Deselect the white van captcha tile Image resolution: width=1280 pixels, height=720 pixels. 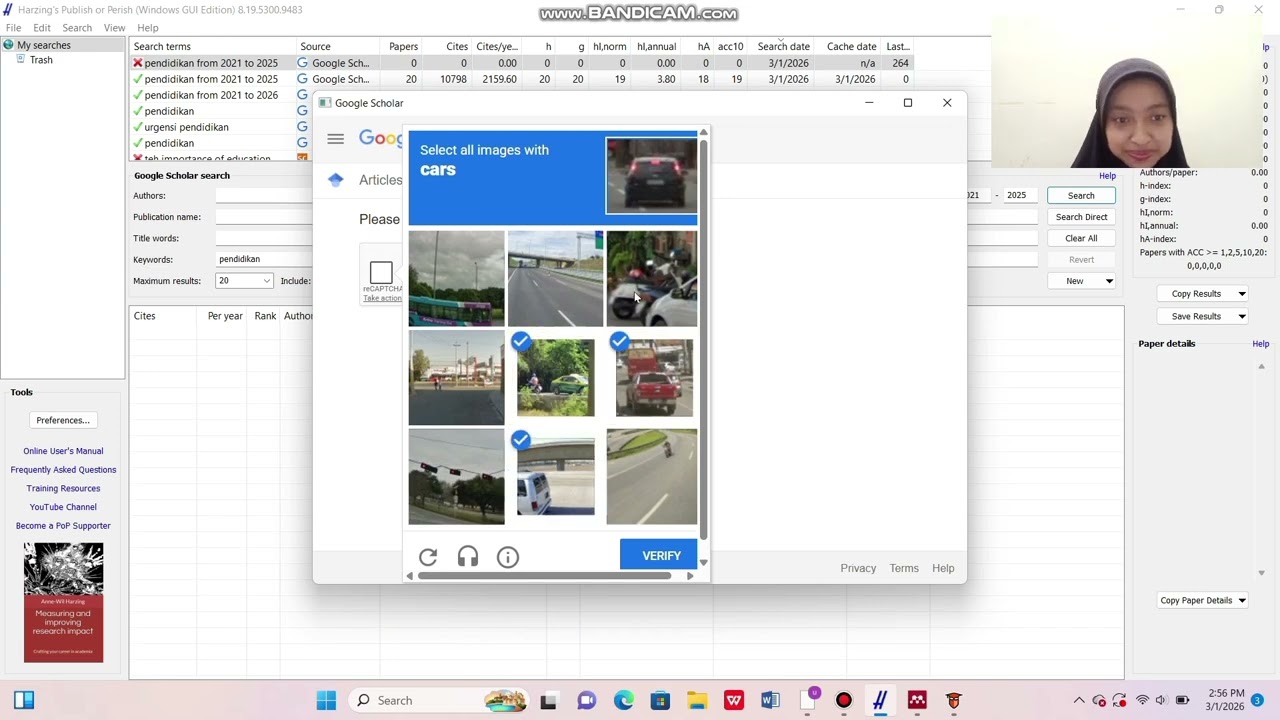click(x=555, y=477)
